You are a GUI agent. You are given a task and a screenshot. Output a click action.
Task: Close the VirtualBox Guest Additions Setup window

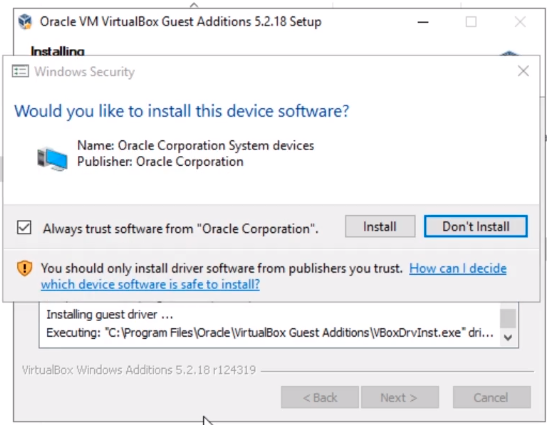coord(520,22)
